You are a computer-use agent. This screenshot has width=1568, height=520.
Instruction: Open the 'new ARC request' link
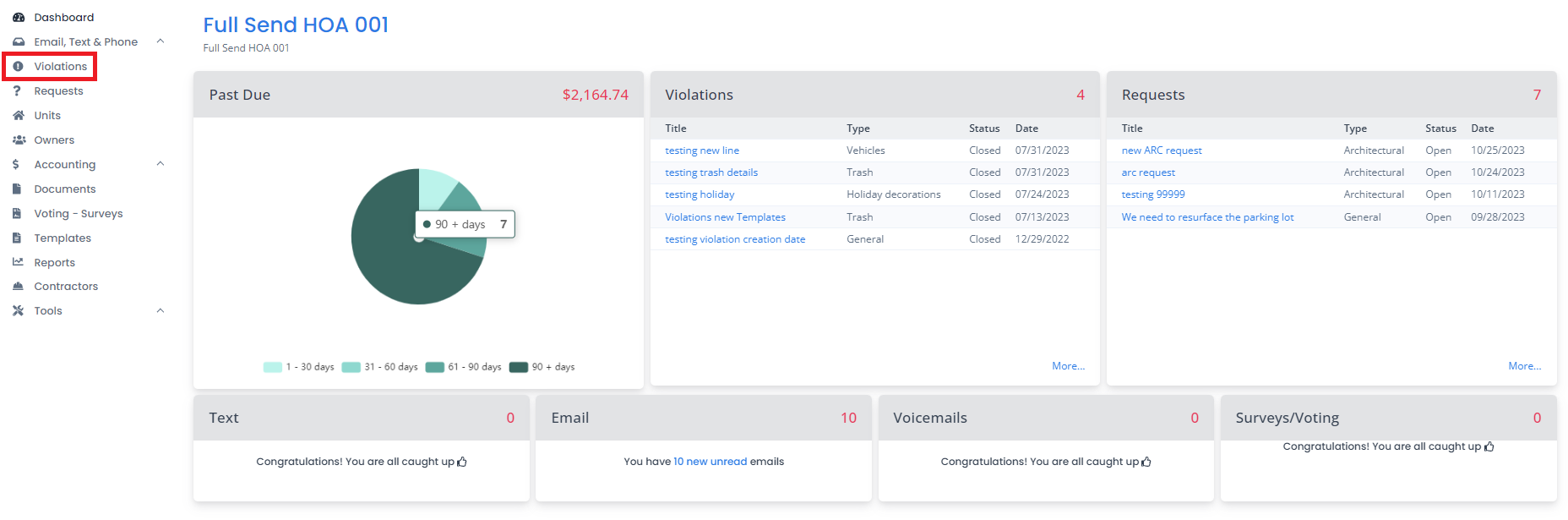click(1162, 151)
